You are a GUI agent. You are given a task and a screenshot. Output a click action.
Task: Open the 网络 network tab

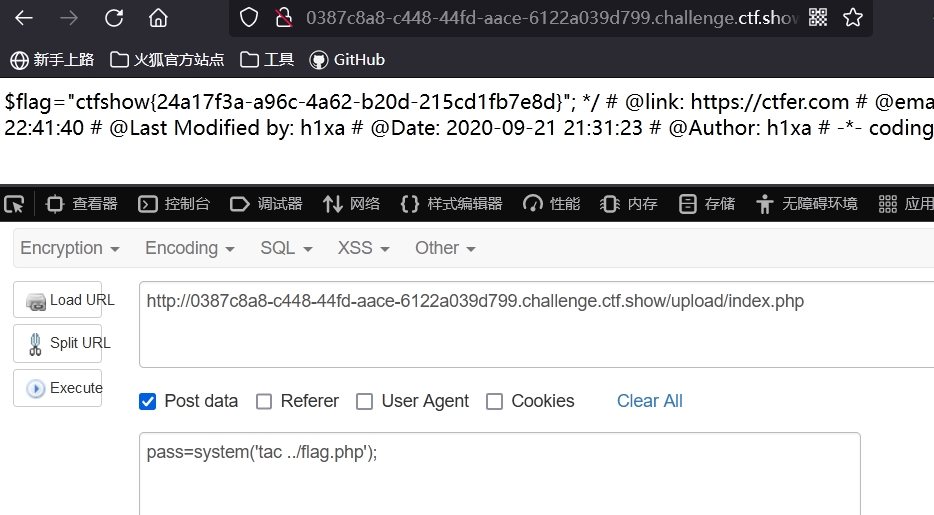point(351,204)
